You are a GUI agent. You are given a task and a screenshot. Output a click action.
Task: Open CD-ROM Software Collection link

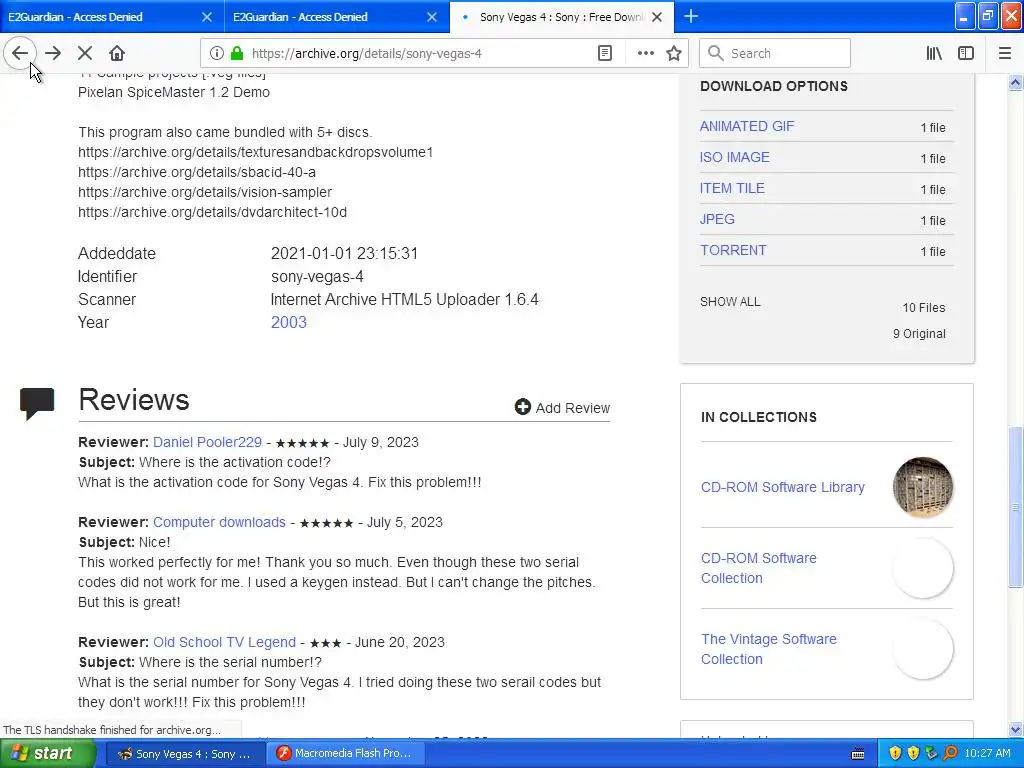[759, 568]
